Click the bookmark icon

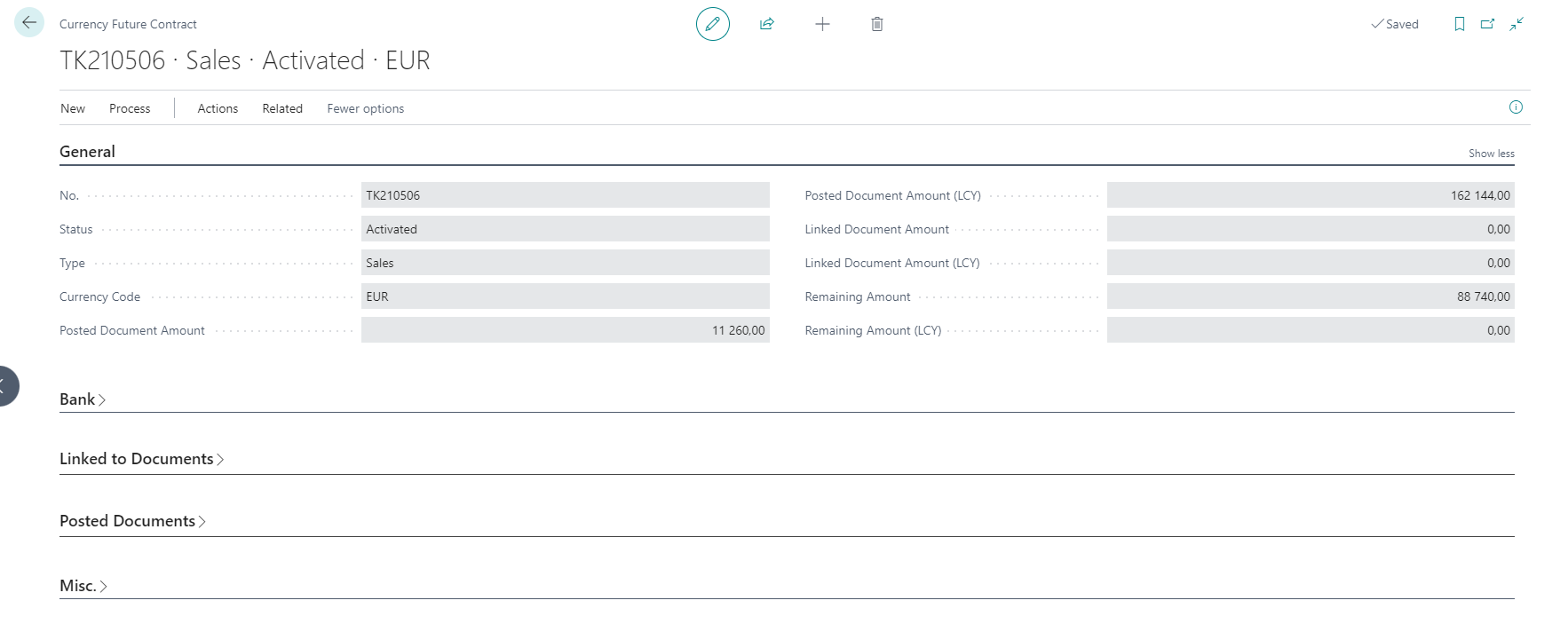coord(1459,24)
